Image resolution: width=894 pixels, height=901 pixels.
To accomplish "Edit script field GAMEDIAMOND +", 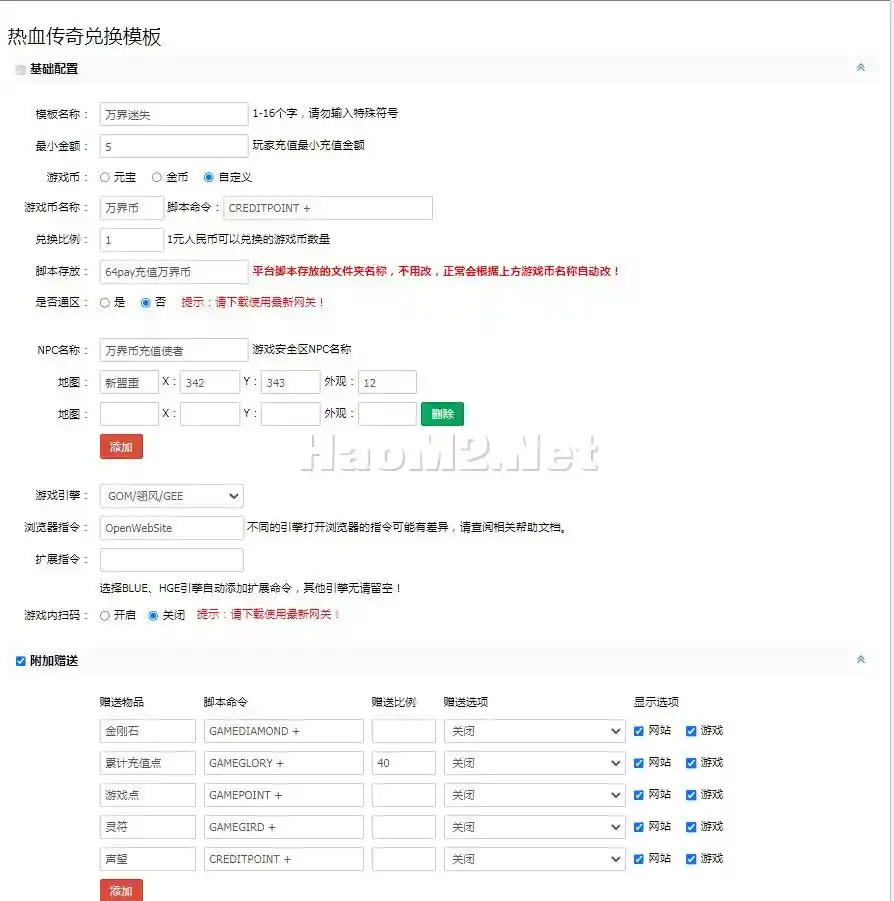I will pyautogui.click(x=284, y=731).
